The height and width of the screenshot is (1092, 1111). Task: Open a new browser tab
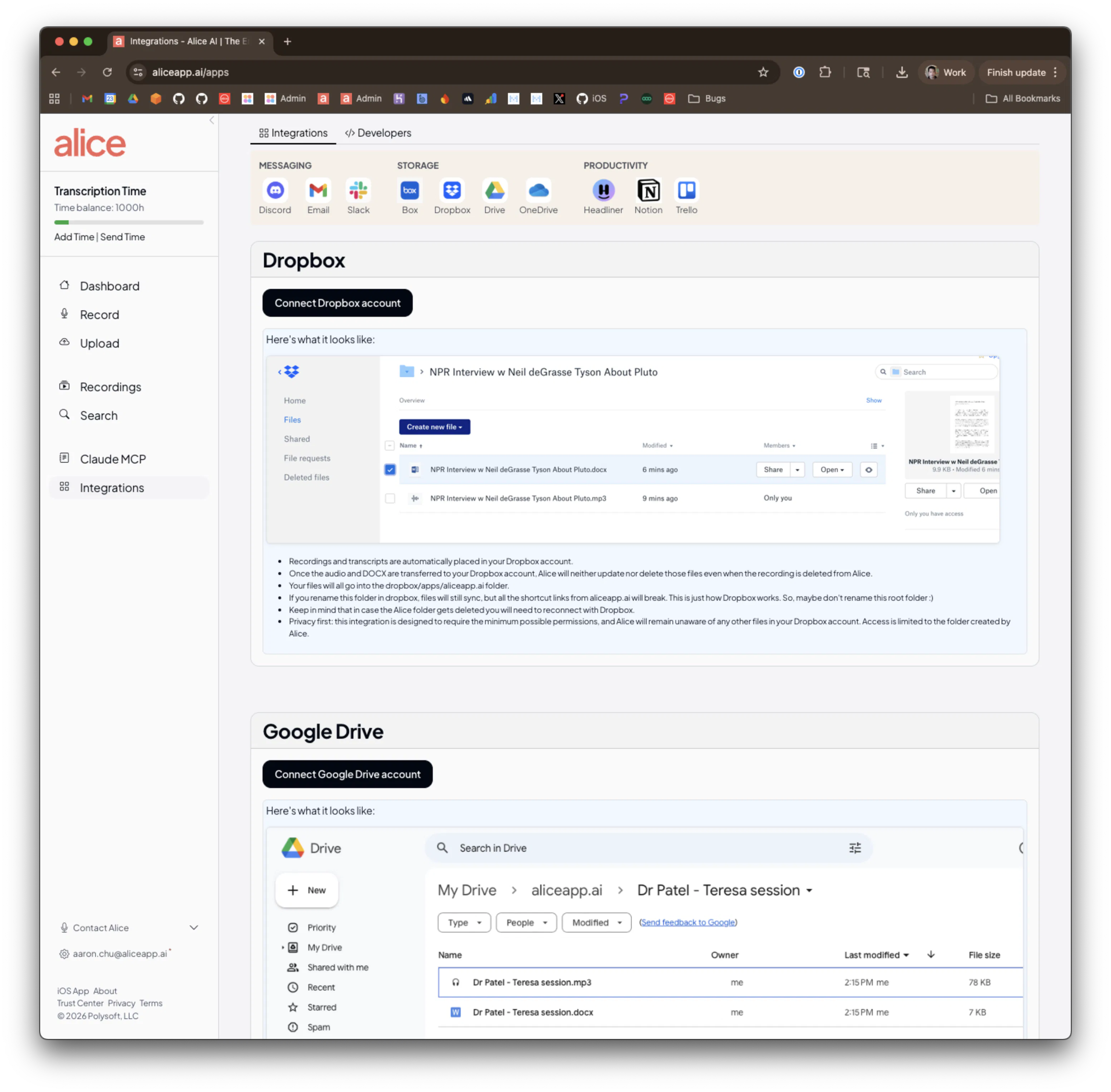pos(288,41)
